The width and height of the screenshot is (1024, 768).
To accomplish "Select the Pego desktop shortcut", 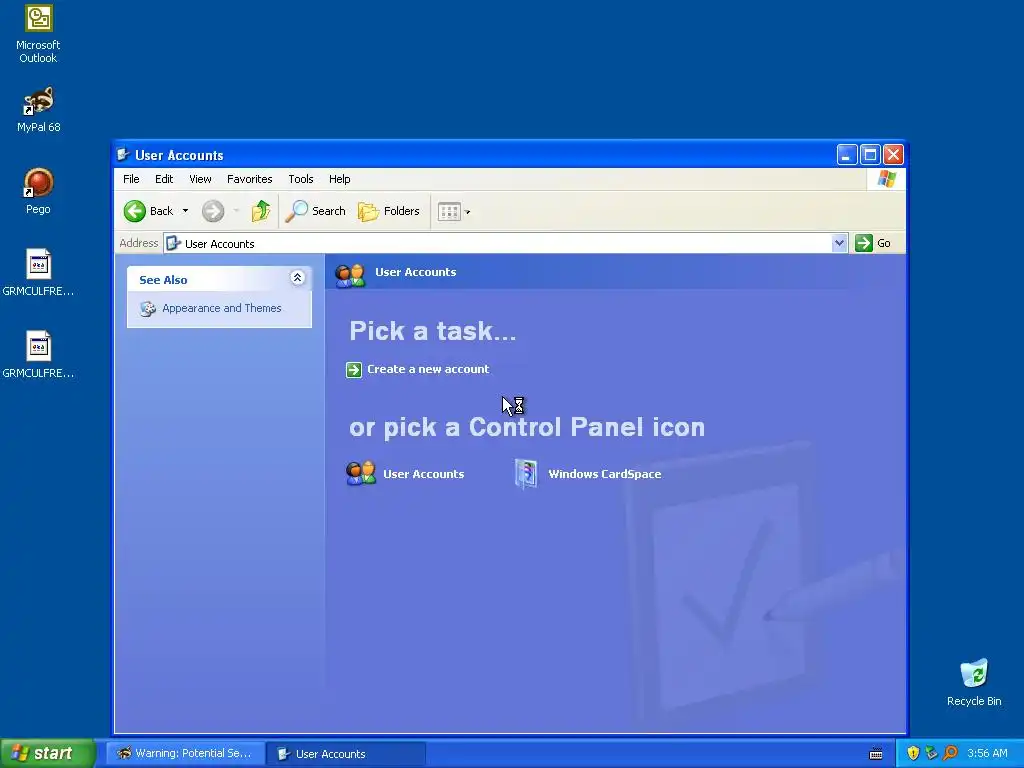I will 39,183.
